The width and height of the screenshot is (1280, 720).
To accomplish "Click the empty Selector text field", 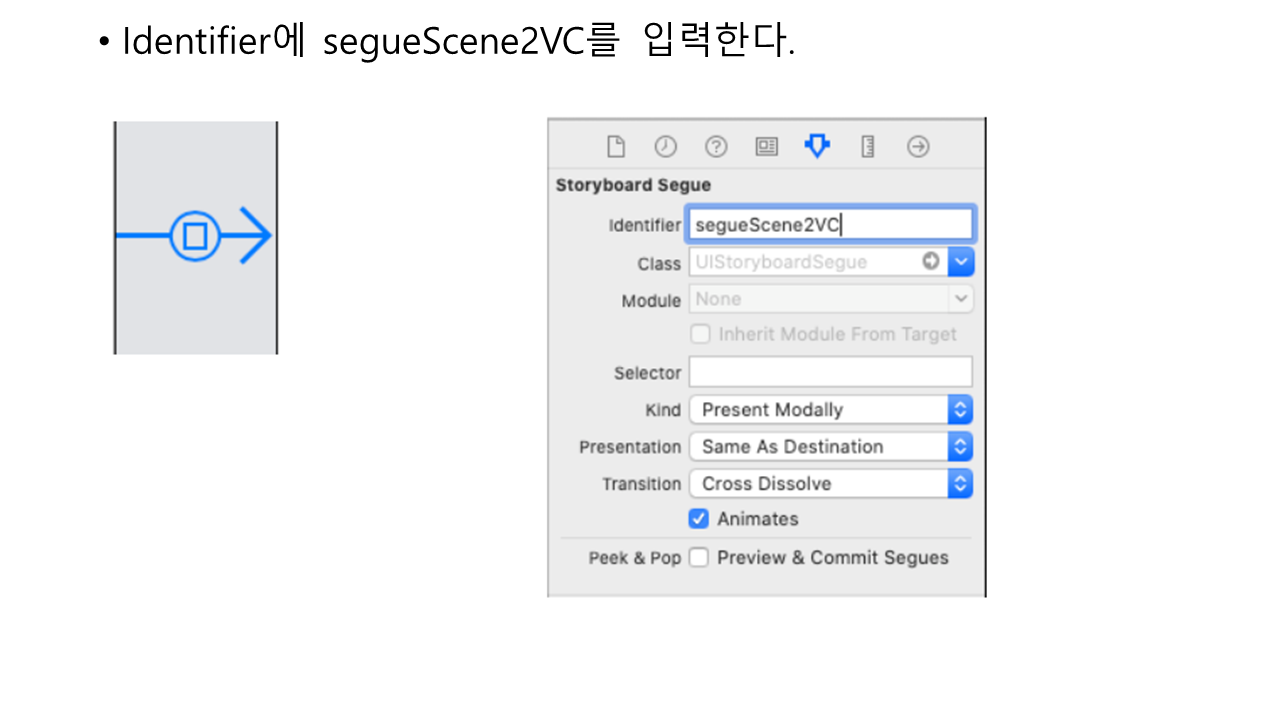I will coord(830,372).
